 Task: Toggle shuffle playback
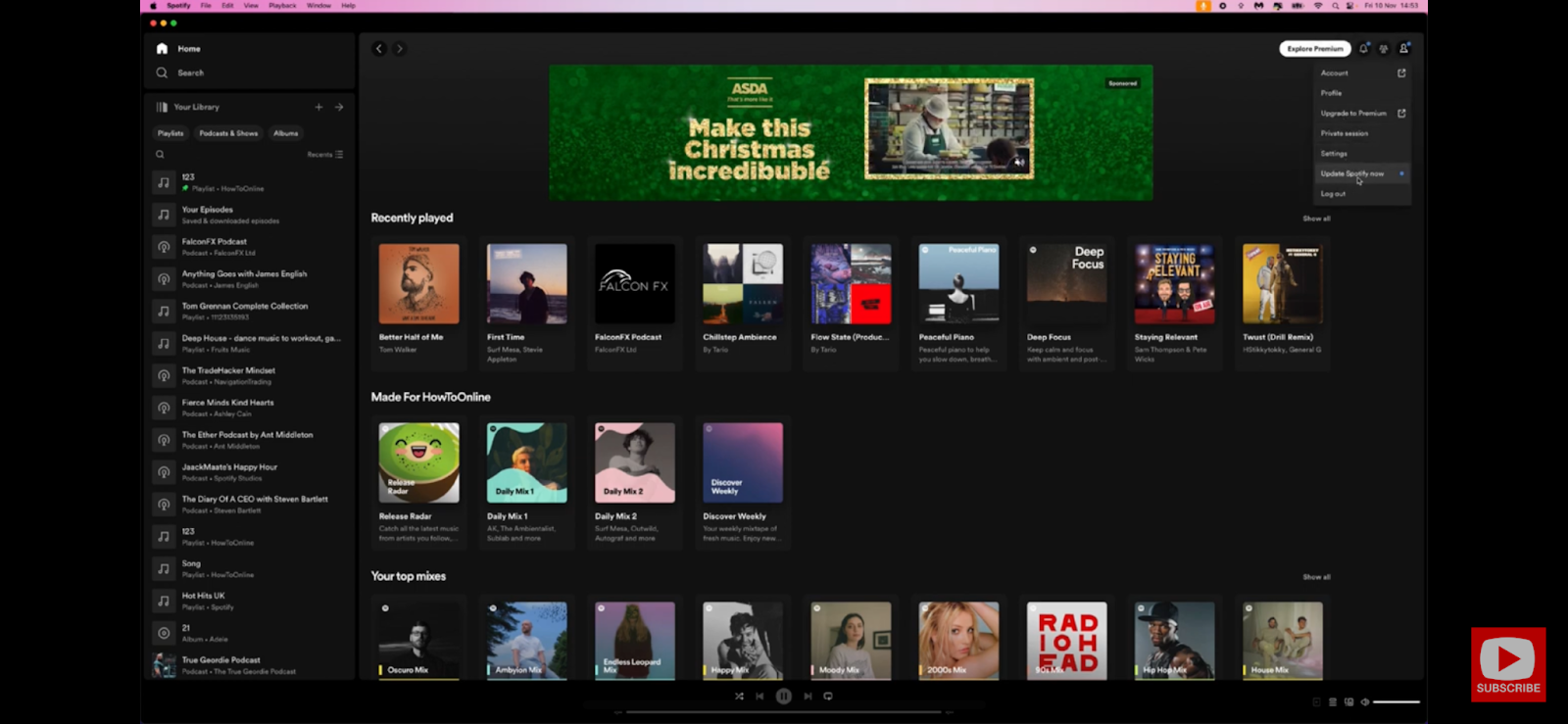739,697
